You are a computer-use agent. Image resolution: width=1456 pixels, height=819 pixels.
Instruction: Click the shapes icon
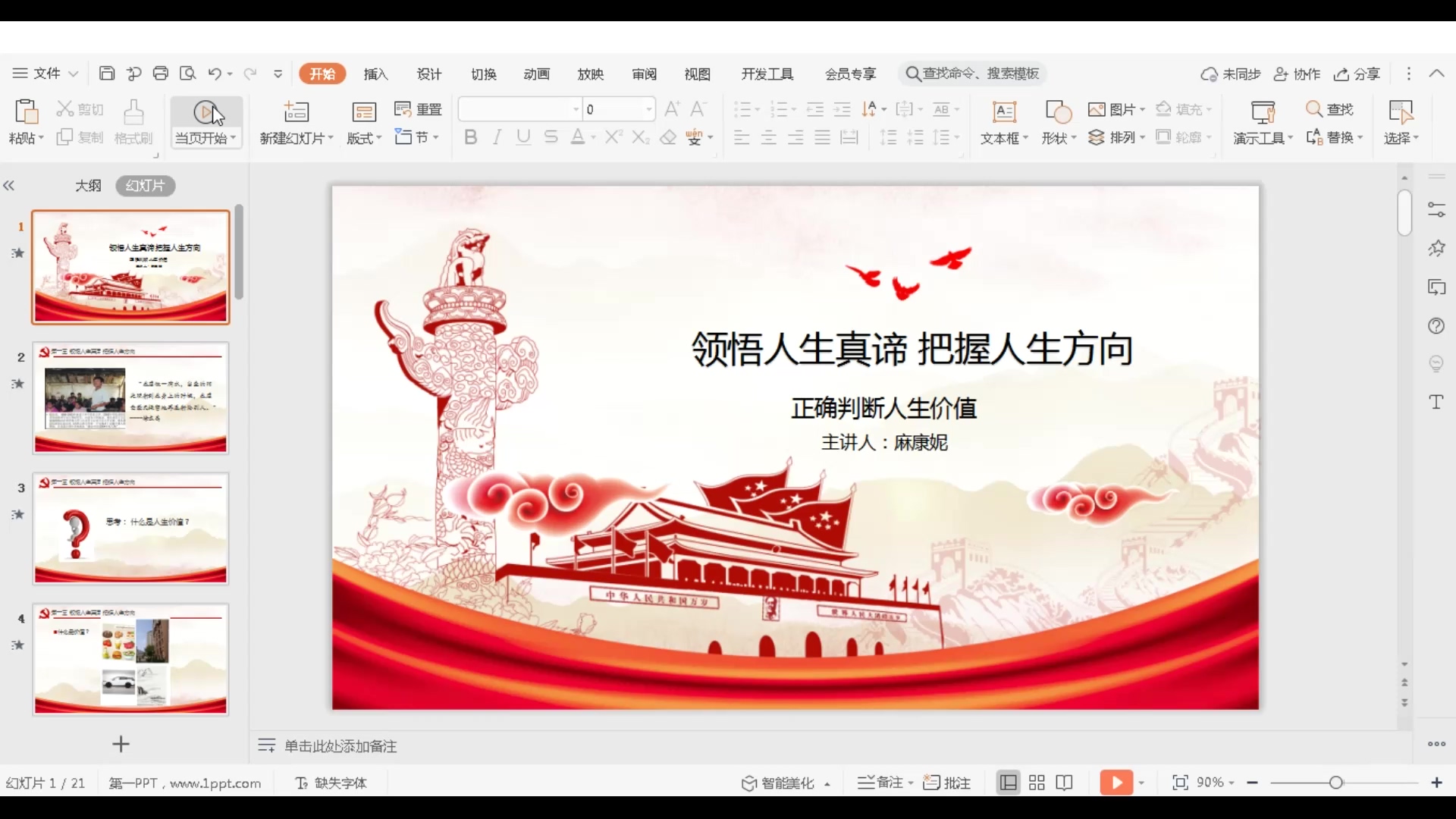click(x=1058, y=112)
